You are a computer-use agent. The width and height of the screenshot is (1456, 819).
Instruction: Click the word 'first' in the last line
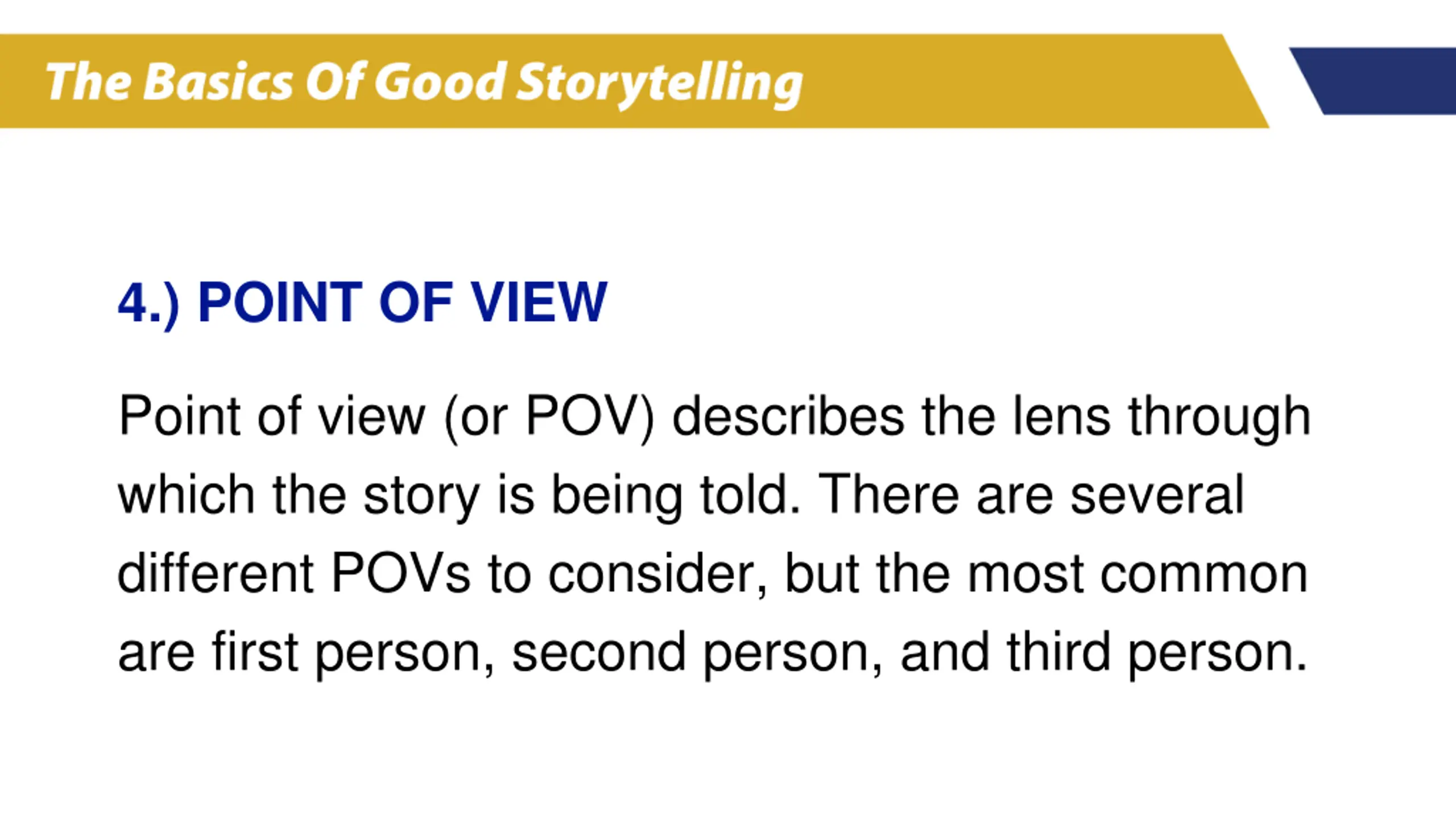pos(255,652)
